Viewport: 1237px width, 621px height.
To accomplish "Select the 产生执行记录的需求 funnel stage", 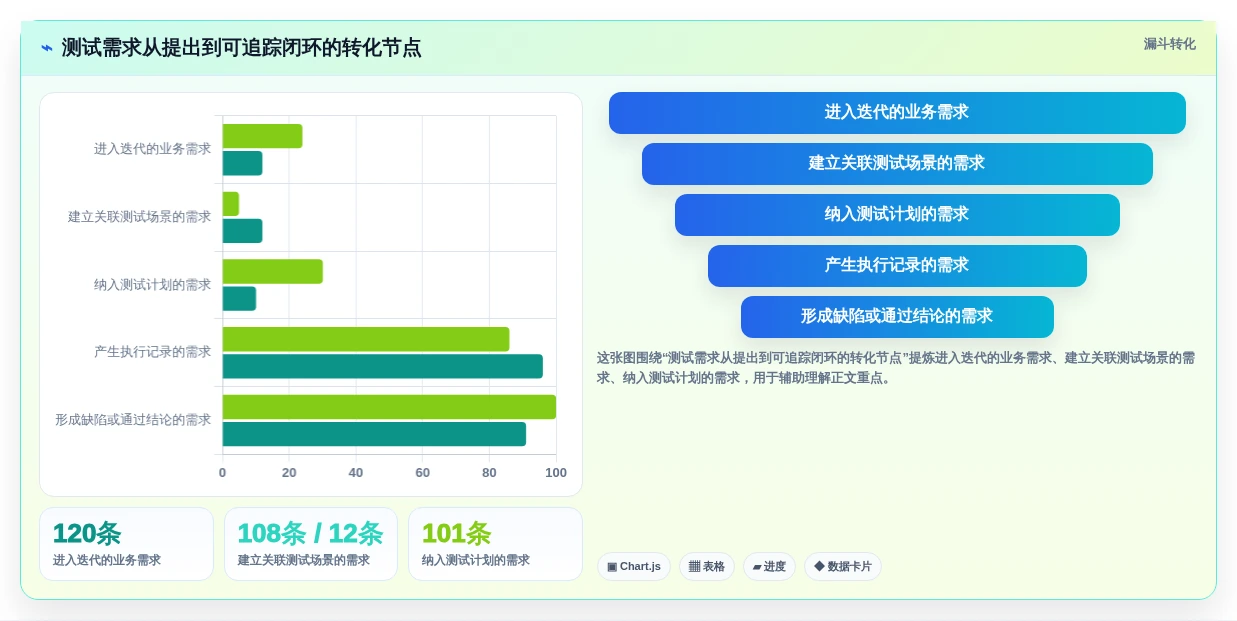I will point(897,266).
